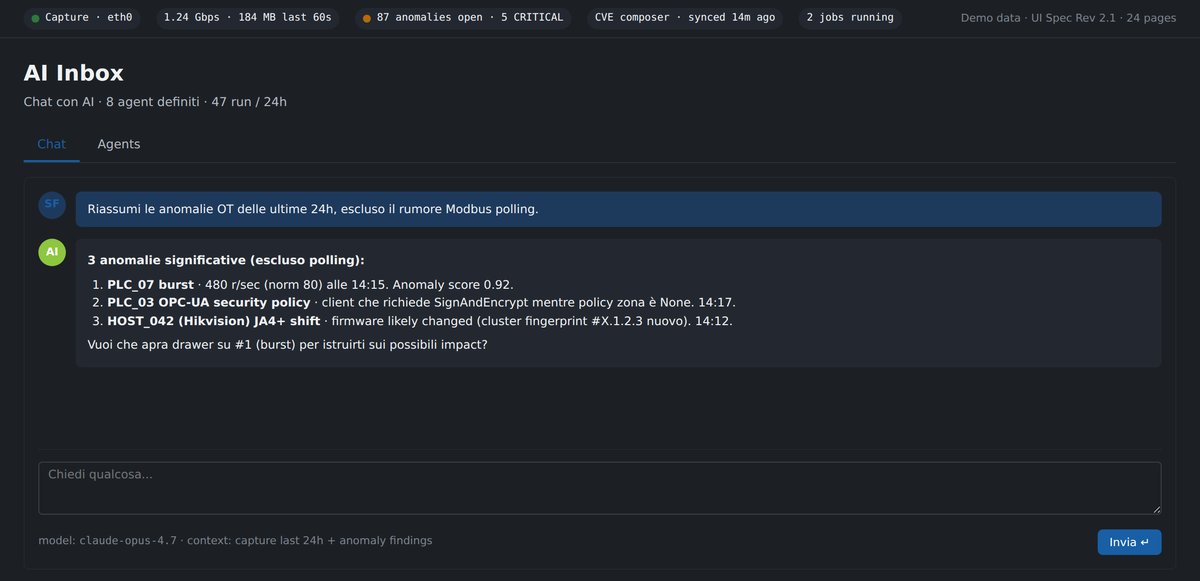Click the PLC_03 OPC-UA security policy item
Viewport: 1200px width, 581px height.
(x=421, y=302)
